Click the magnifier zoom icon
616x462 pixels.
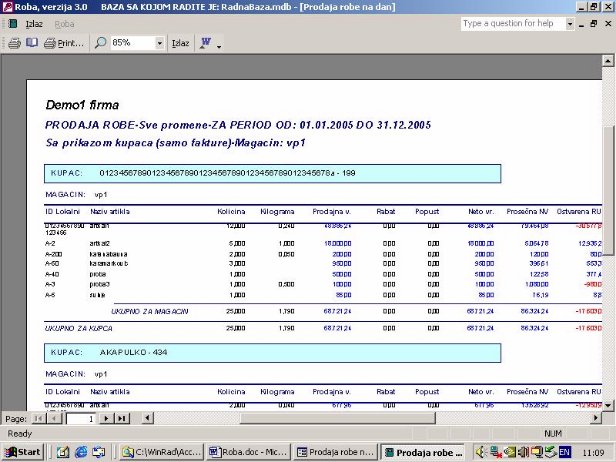point(101,43)
